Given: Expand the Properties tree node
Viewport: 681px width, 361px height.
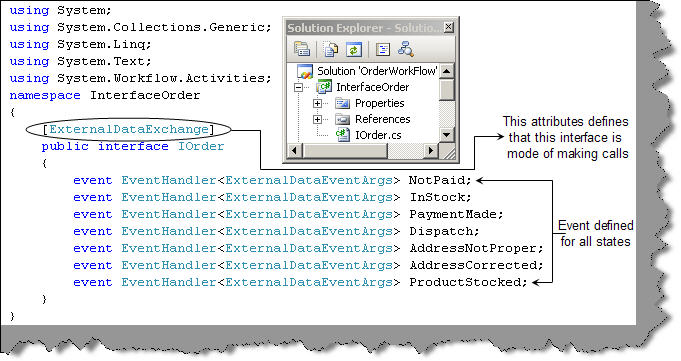Looking at the screenshot, I should coord(317,103).
